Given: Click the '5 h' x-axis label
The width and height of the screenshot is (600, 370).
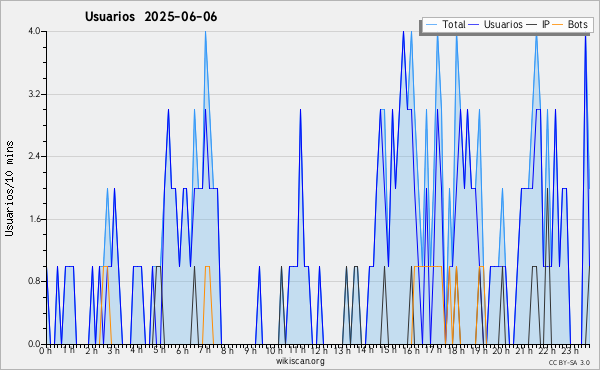Looking at the screenshot, I should pyautogui.click(x=159, y=350).
